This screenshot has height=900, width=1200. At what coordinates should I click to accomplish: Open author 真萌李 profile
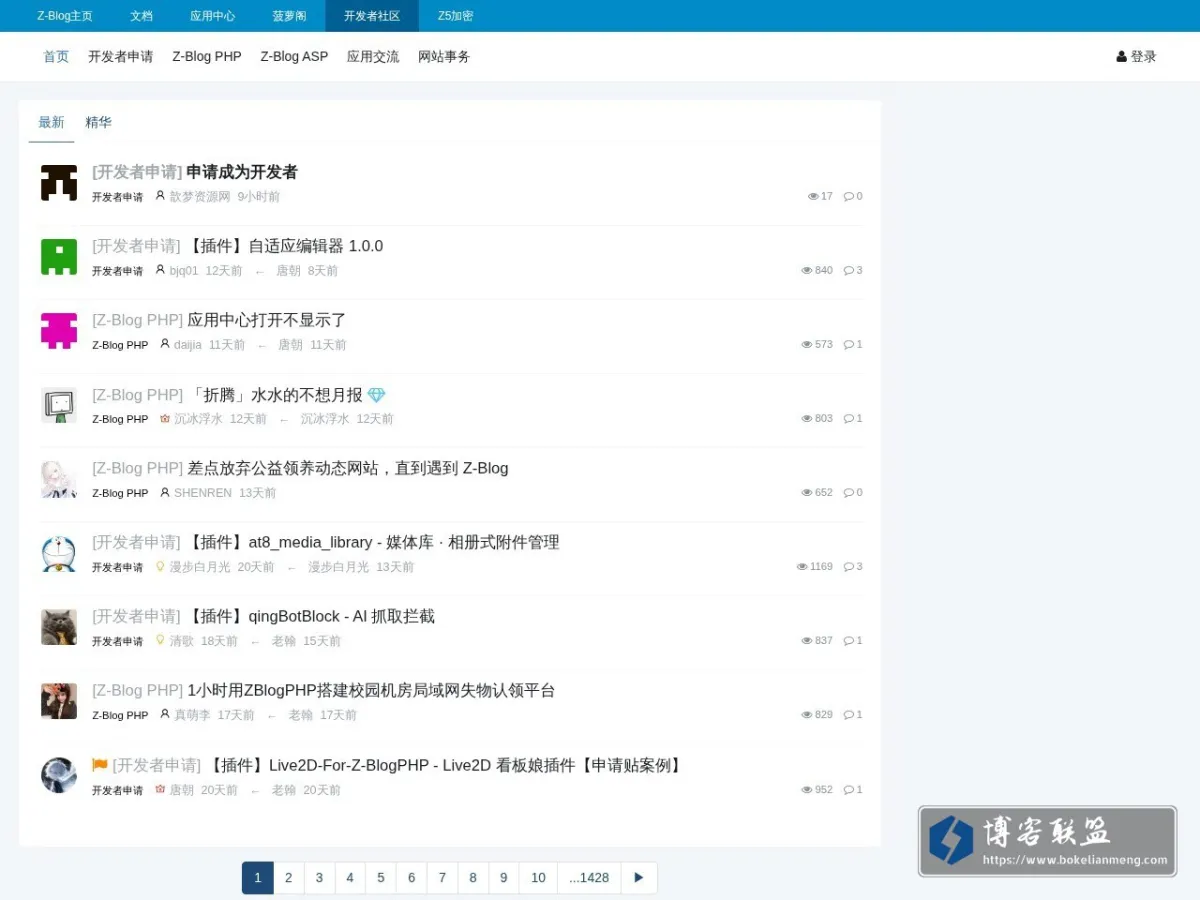(193, 715)
